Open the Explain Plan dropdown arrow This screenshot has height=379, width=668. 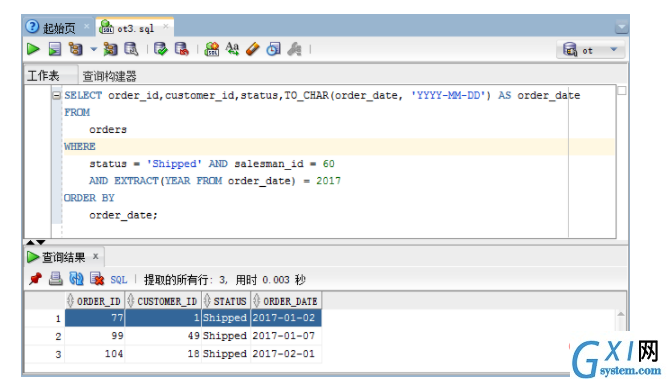[93, 49]
